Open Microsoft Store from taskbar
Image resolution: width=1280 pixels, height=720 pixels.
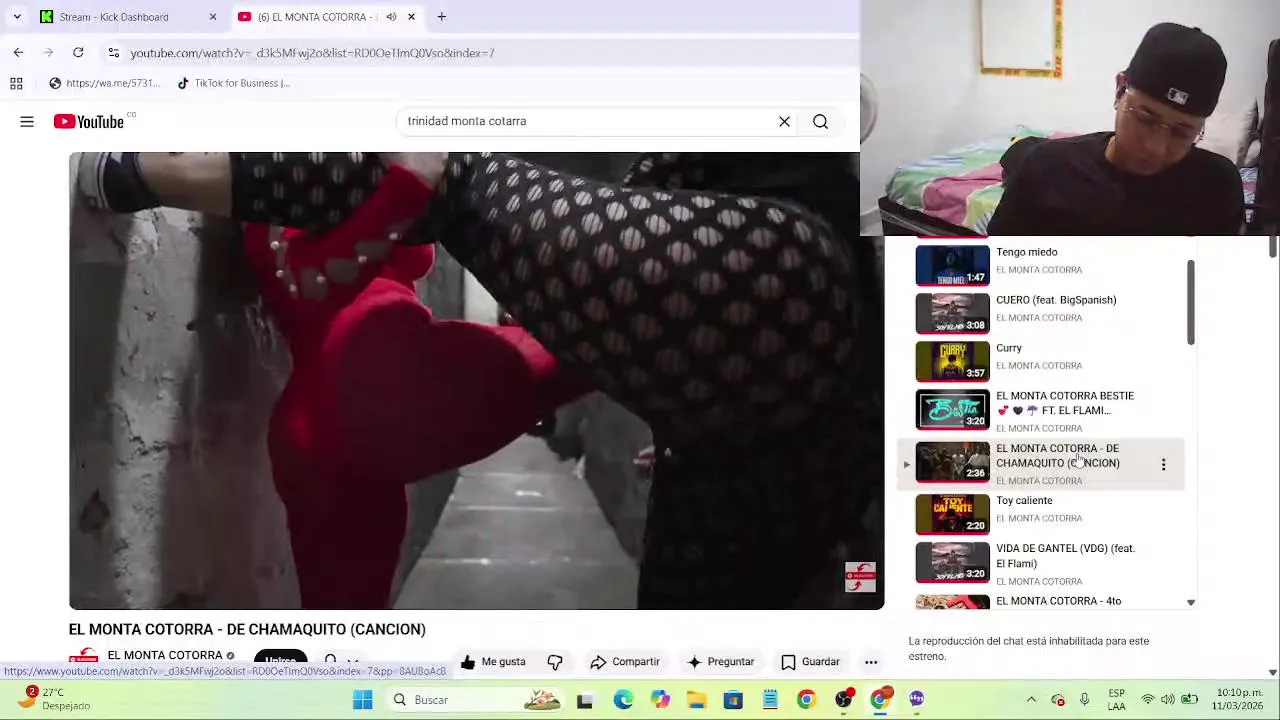click(x=733, y=700)
